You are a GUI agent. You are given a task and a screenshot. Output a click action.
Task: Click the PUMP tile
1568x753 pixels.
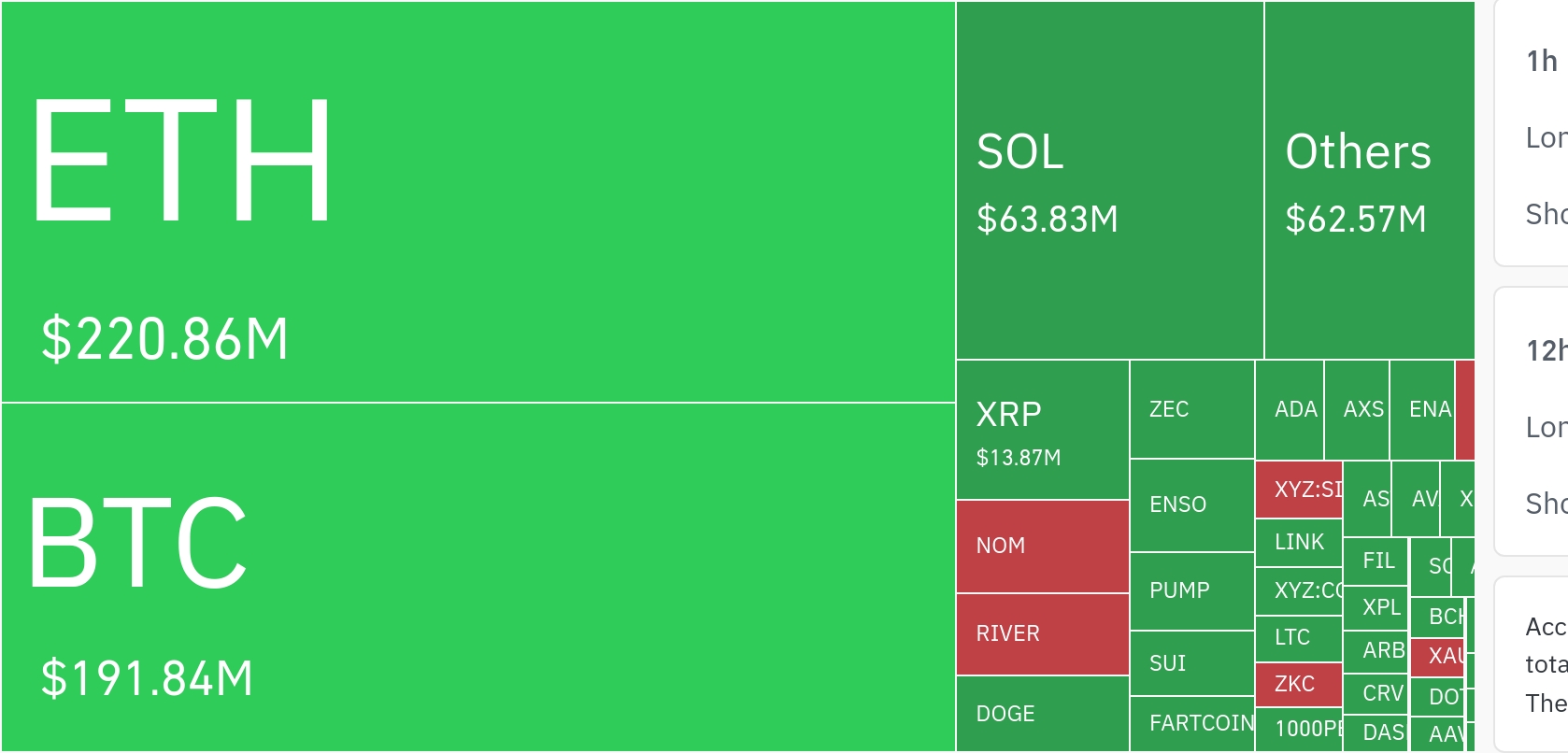(1191, 591)
